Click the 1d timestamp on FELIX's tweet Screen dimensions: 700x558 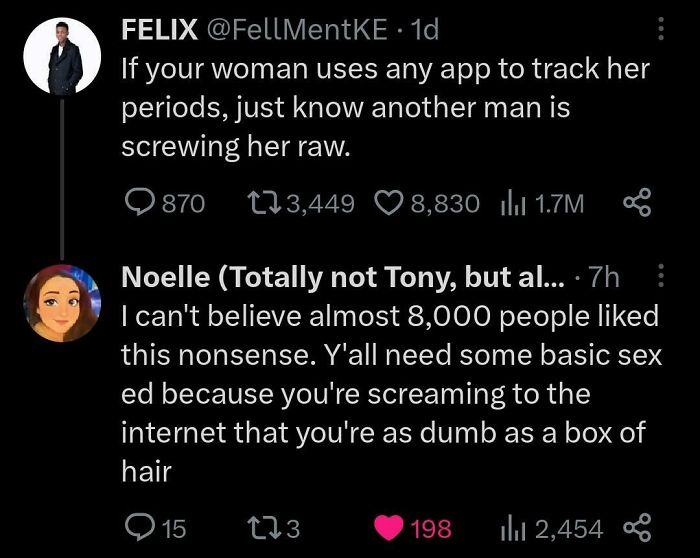(x=424, y=31)
